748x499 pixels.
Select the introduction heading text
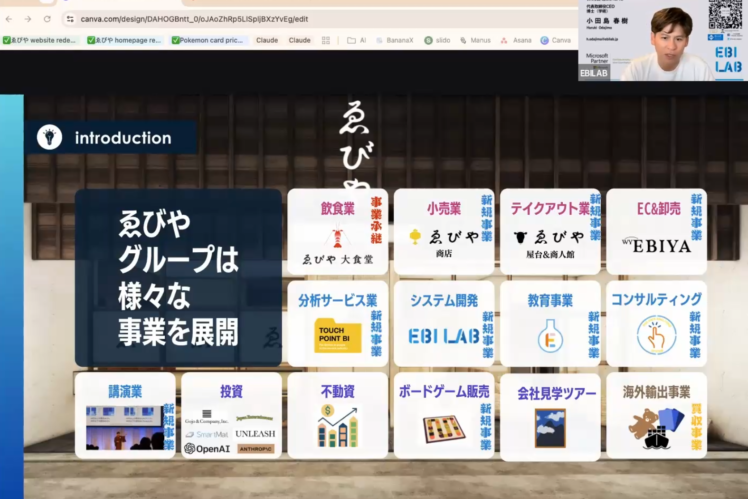point(123,138)
